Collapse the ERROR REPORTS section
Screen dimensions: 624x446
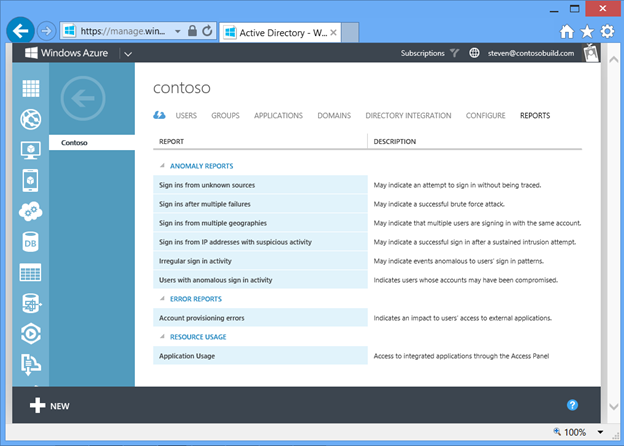(x=162, y=299)
